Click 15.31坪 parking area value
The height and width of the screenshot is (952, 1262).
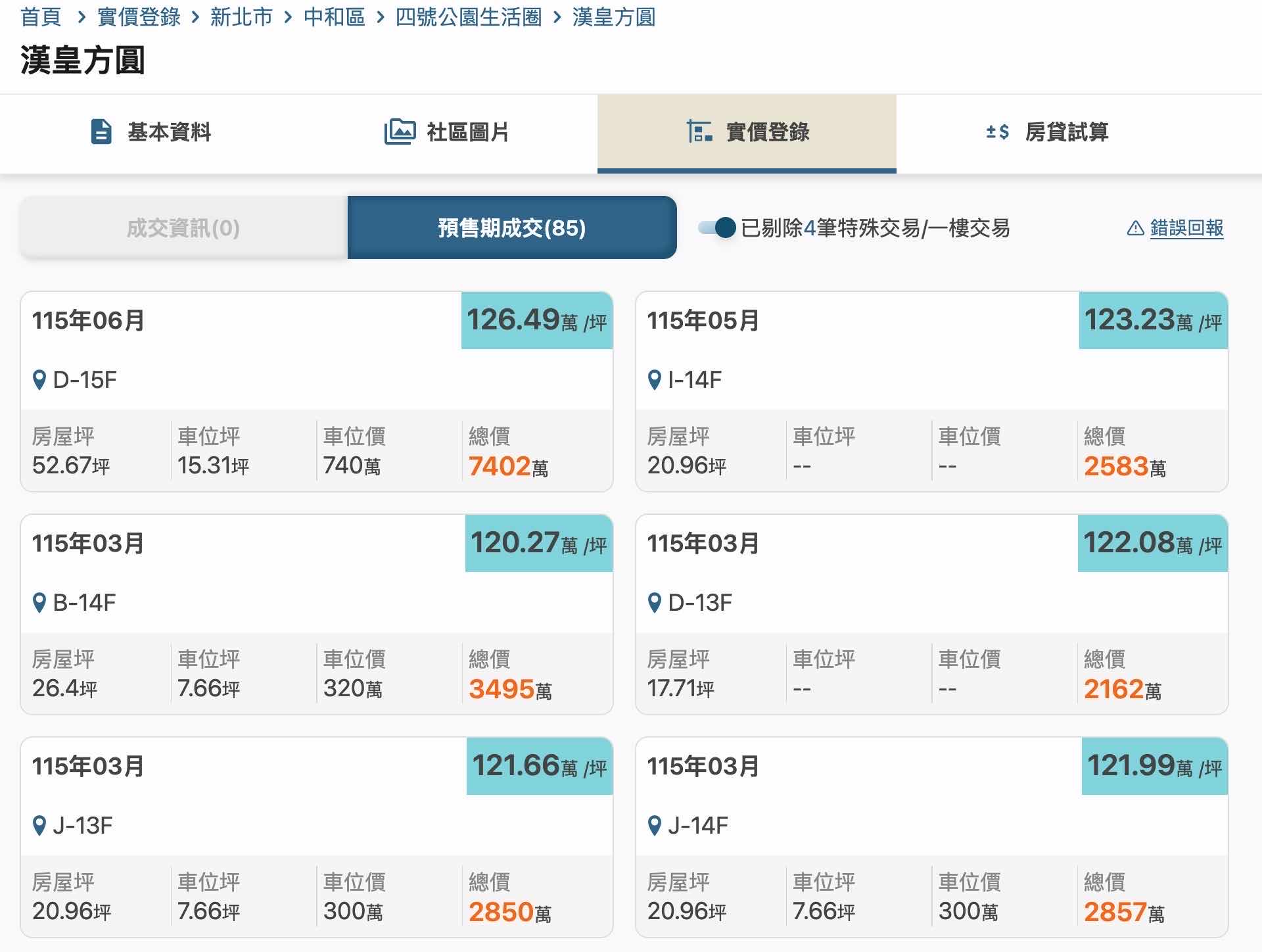click(214, 466)
